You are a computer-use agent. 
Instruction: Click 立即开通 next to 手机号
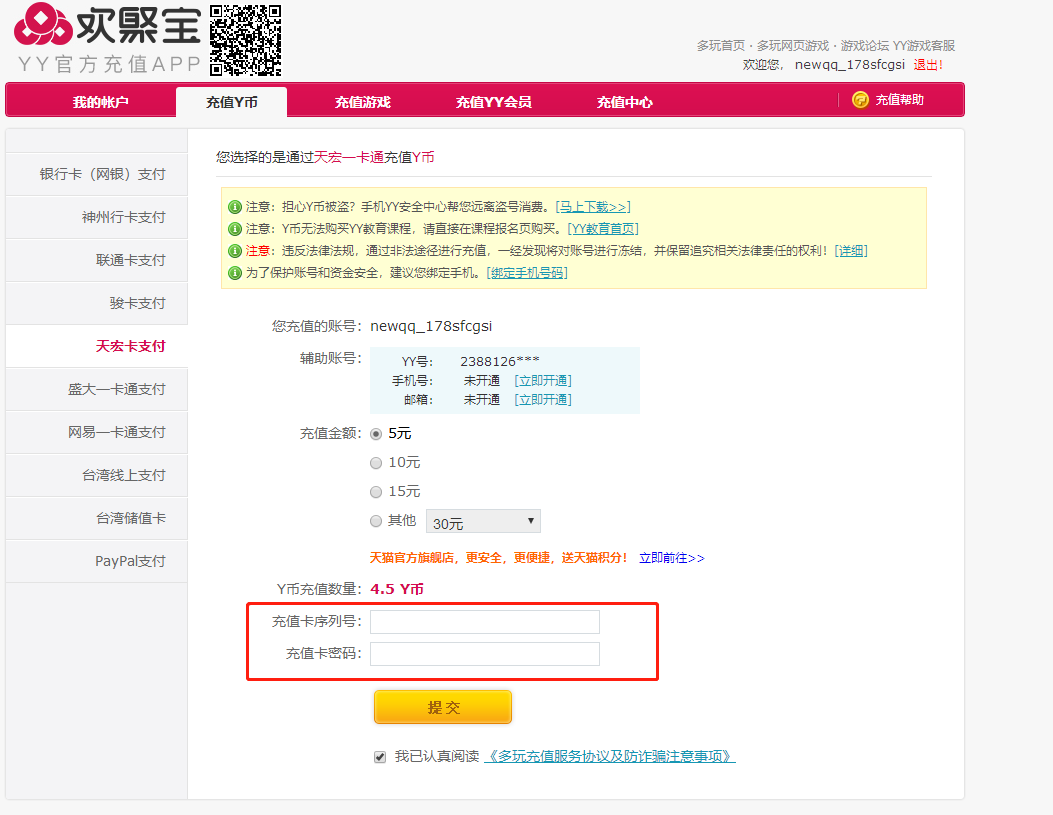[543, 381]
